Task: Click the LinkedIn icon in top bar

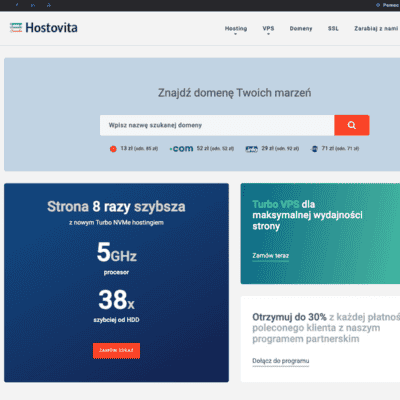Action: pyautogui.click(x=33, y=5)
